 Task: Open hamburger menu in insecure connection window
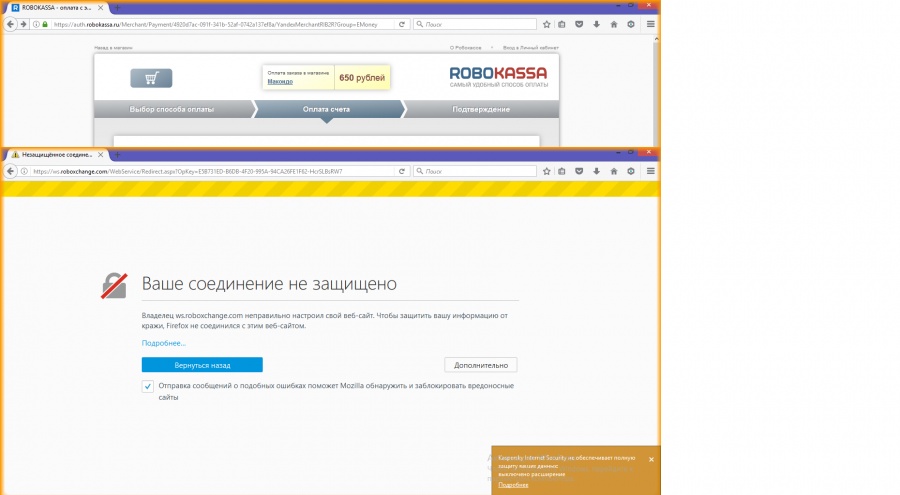650,171
